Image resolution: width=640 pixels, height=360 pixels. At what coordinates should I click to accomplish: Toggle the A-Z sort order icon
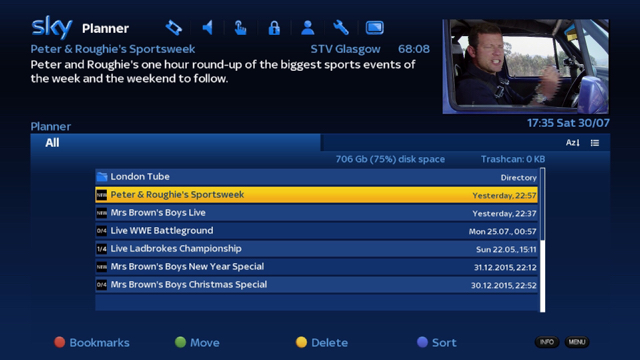(572, 142)
